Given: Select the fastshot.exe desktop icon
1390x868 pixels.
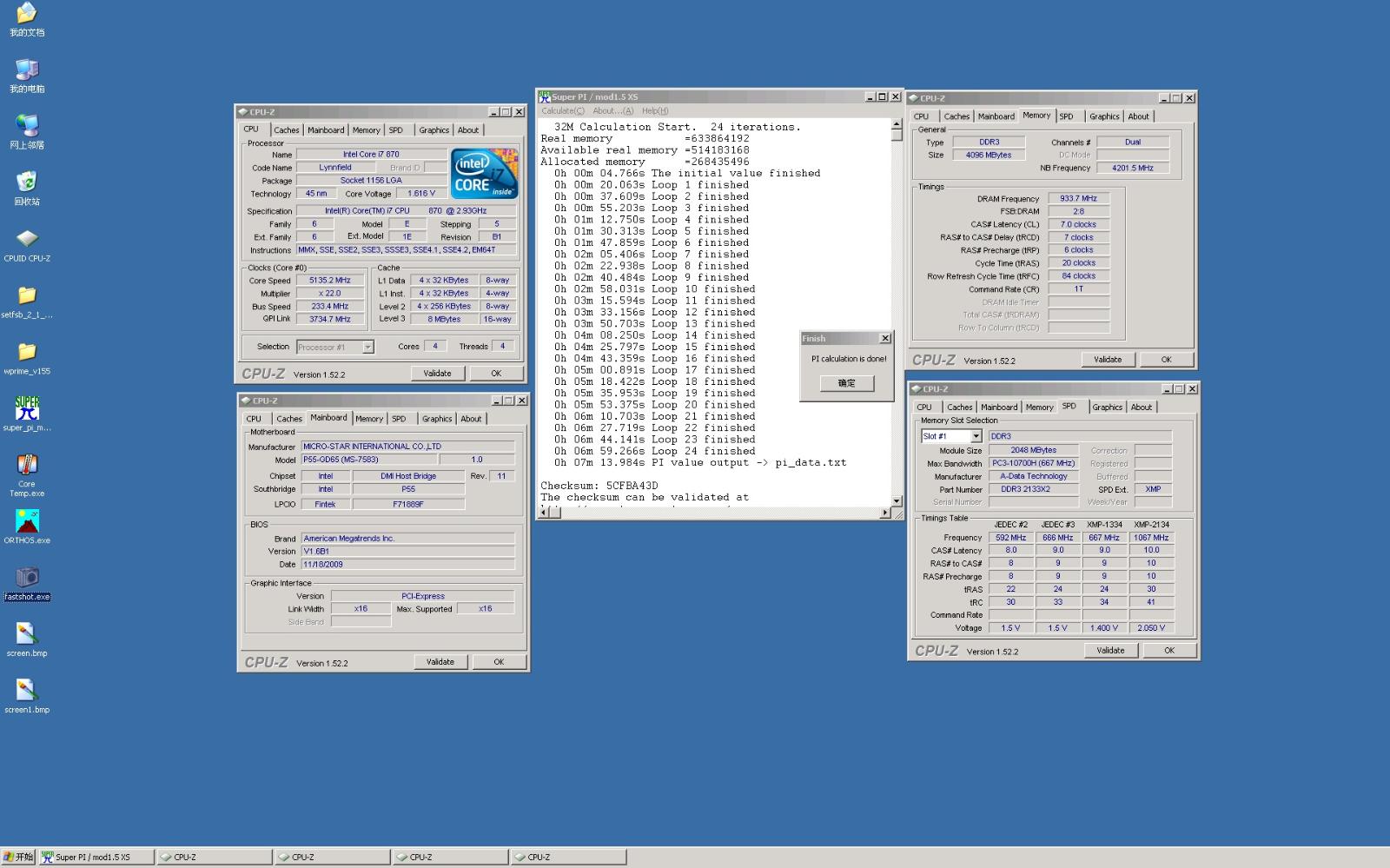Looking at the screenshot, I should point(27,583).
